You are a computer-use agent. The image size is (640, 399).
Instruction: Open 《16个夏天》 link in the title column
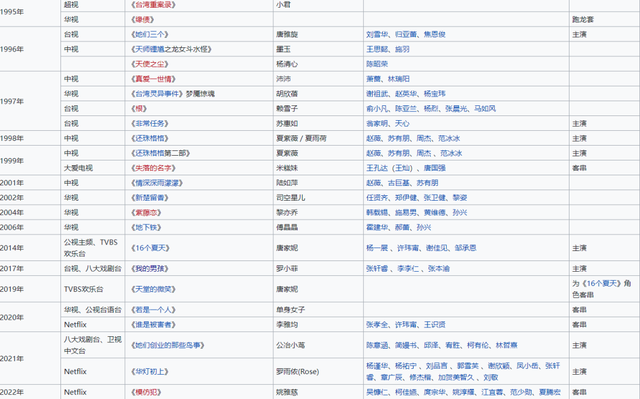click(x=150, y=248)
